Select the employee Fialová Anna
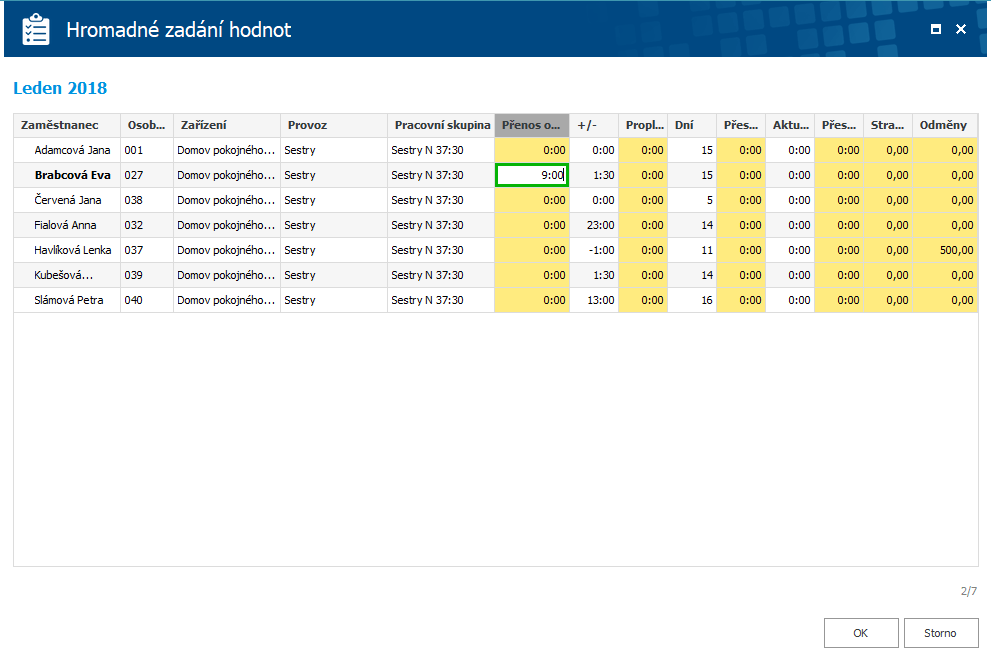Viewport: 991px width, 658px height. (x=65, y=225)
